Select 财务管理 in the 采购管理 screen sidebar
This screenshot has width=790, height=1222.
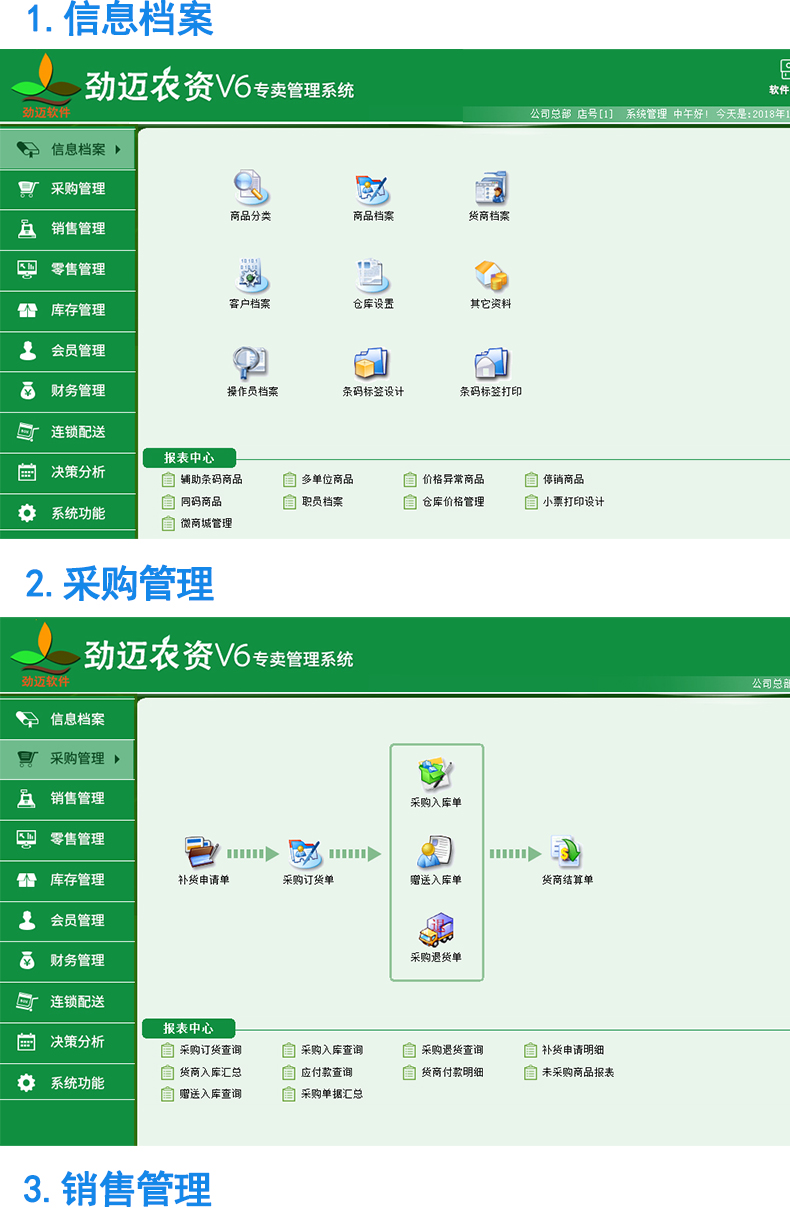(68, 961)
